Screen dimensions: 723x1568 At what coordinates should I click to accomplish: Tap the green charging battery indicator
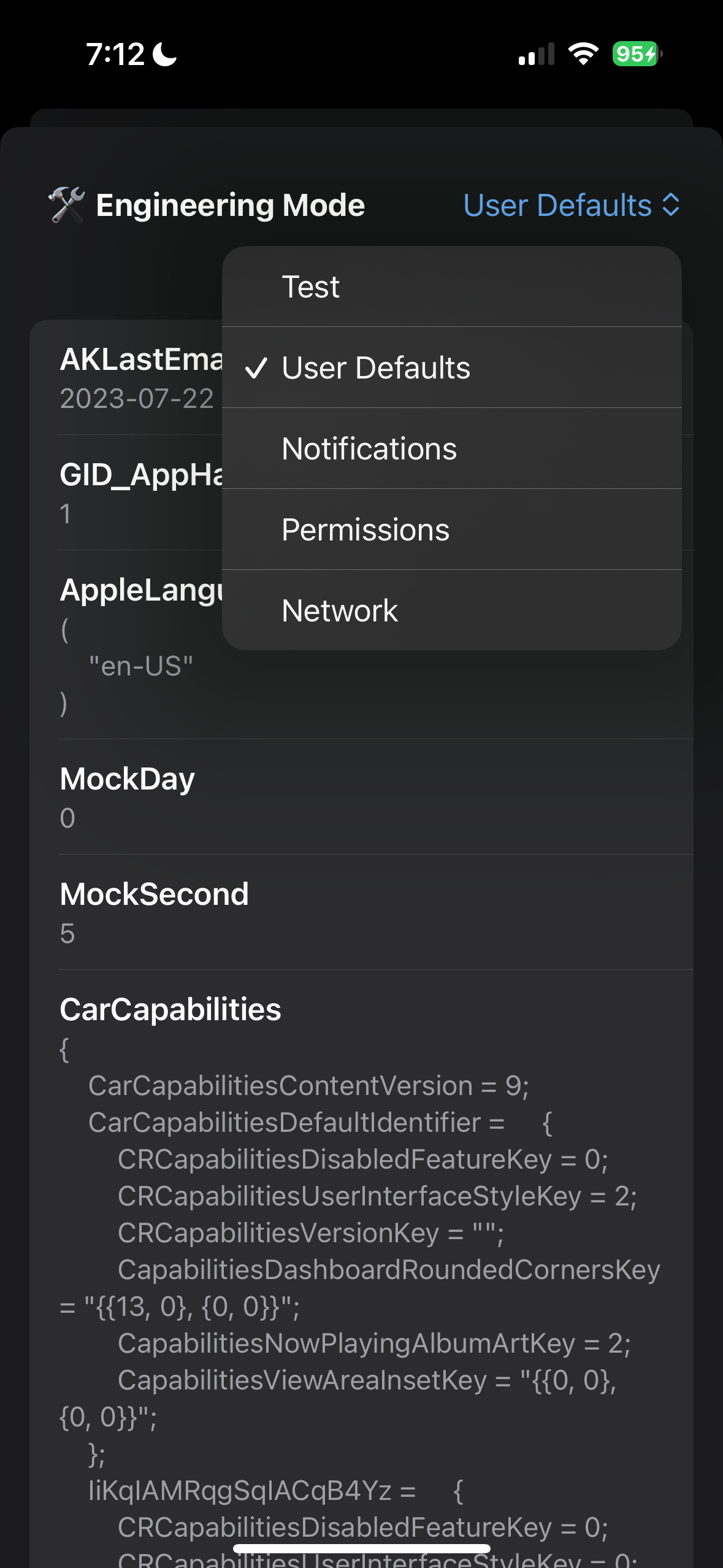635,54
